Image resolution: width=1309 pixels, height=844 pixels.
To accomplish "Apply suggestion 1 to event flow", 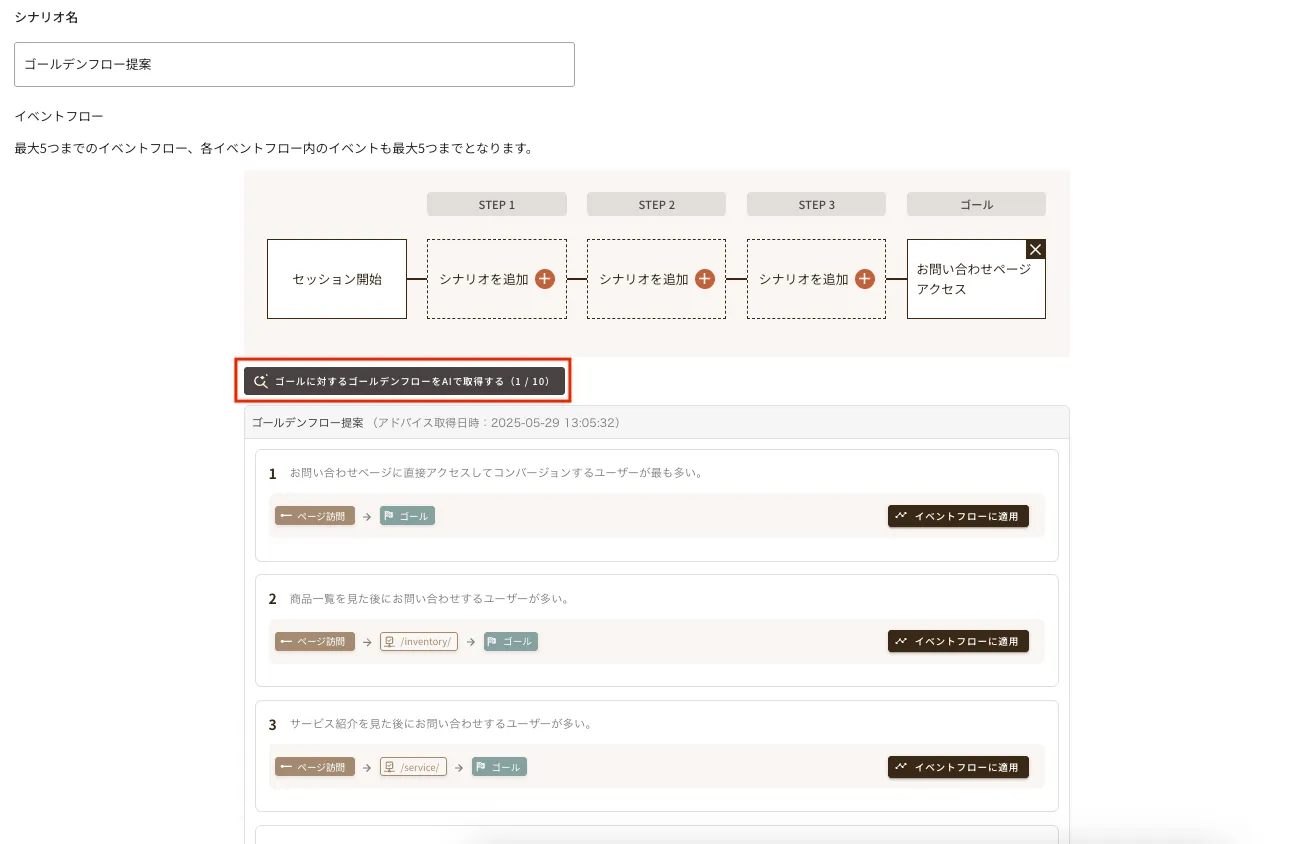I will [958, 516].
